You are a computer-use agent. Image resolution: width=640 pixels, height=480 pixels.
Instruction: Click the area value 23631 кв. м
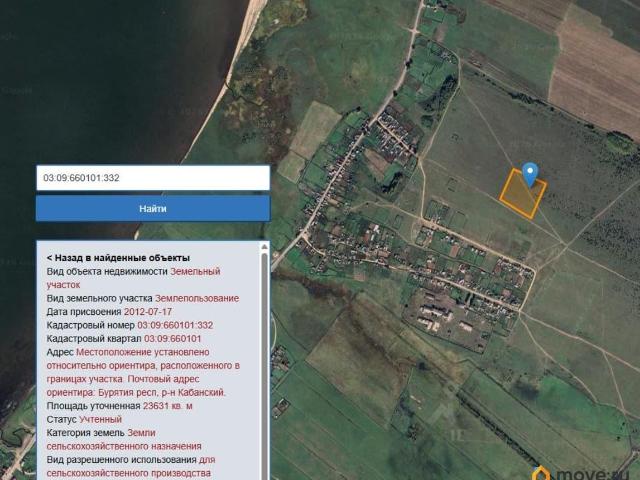[x=167, y=406]
